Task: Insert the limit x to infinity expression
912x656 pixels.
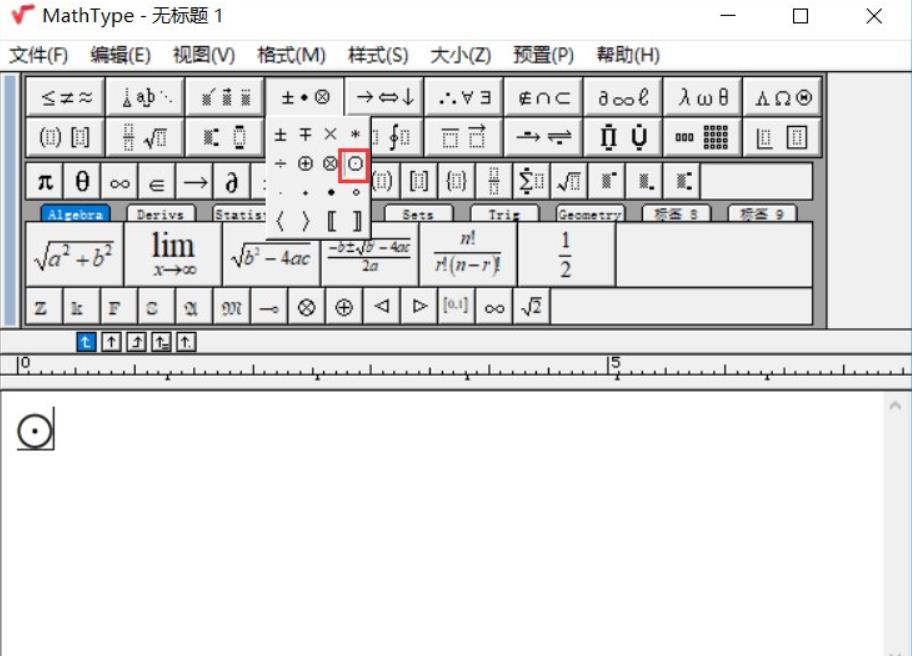Action: pos(173,255)
